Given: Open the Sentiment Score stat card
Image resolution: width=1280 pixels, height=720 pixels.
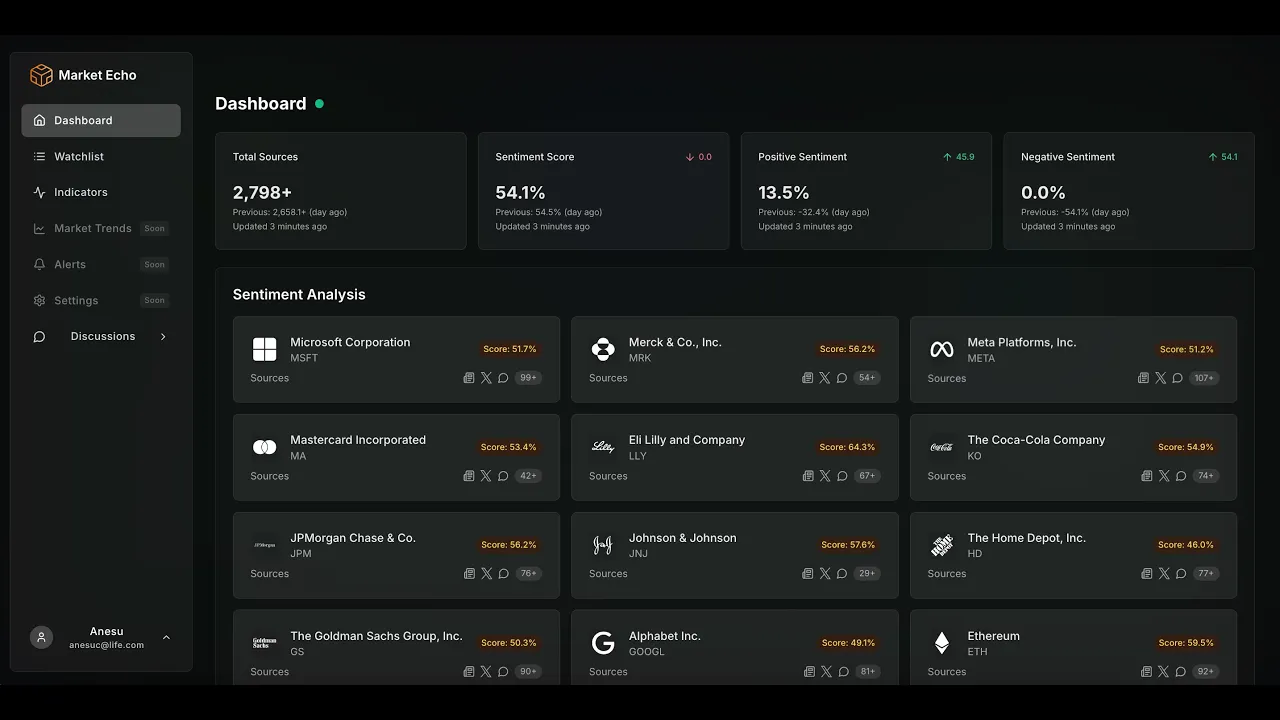Looking at the screenshot, I should [x=604, y=191].
